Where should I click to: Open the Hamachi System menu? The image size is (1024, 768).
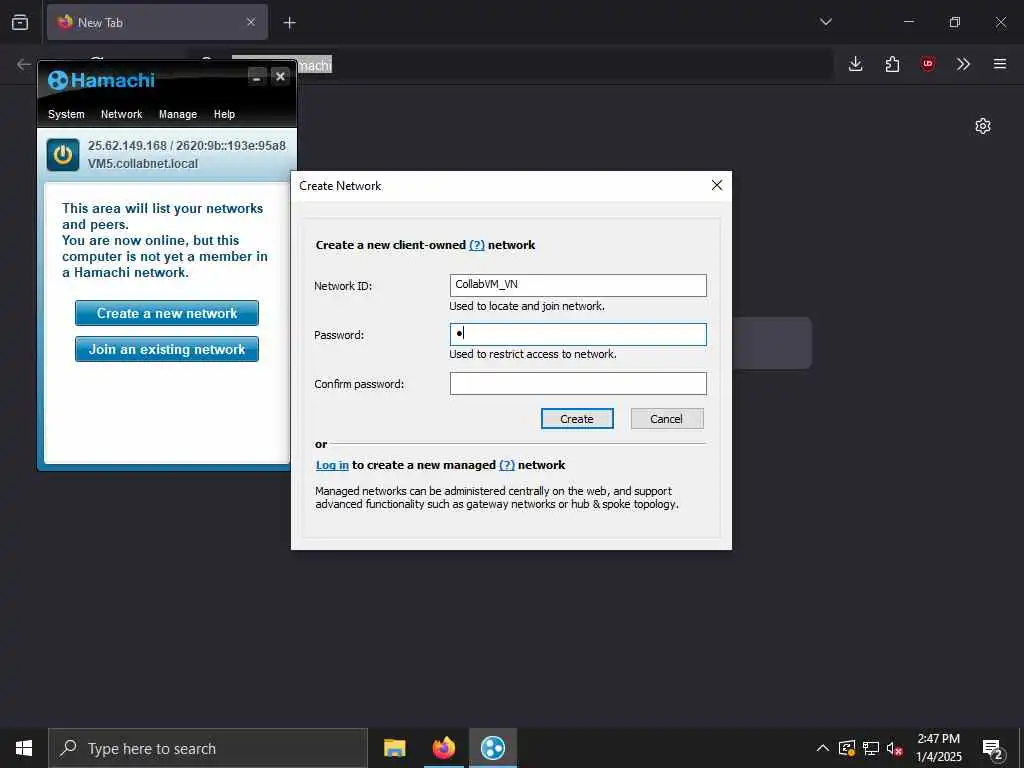coord(66,114)
